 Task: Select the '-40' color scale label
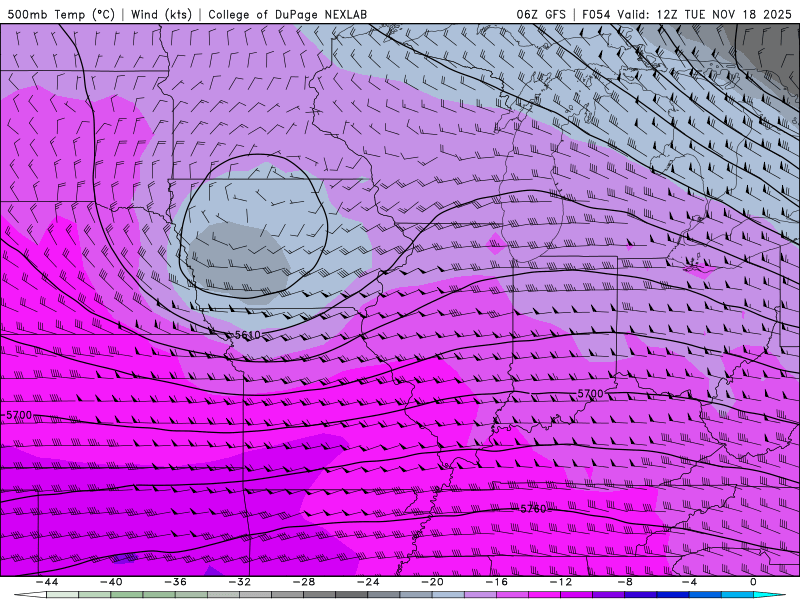click(111, 582)
